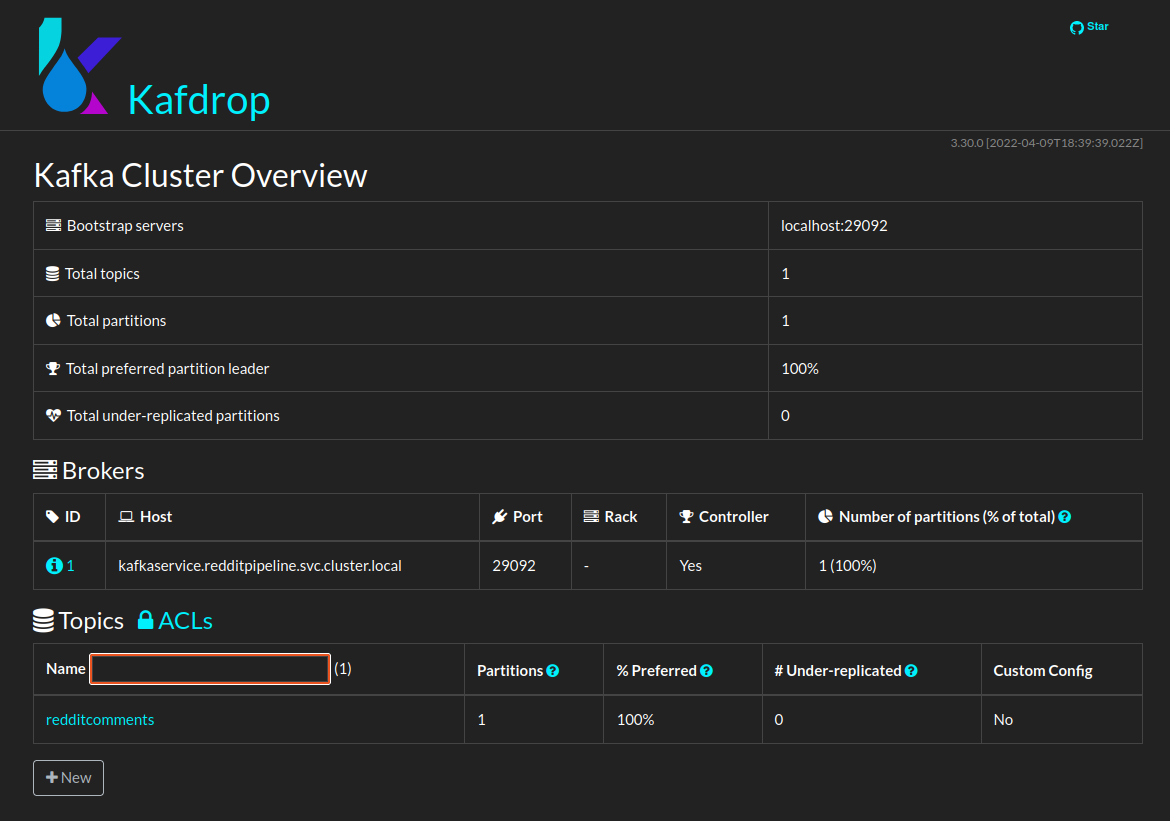
Task: Click the ACLs lock icon
Action: [x=146, y=619]
